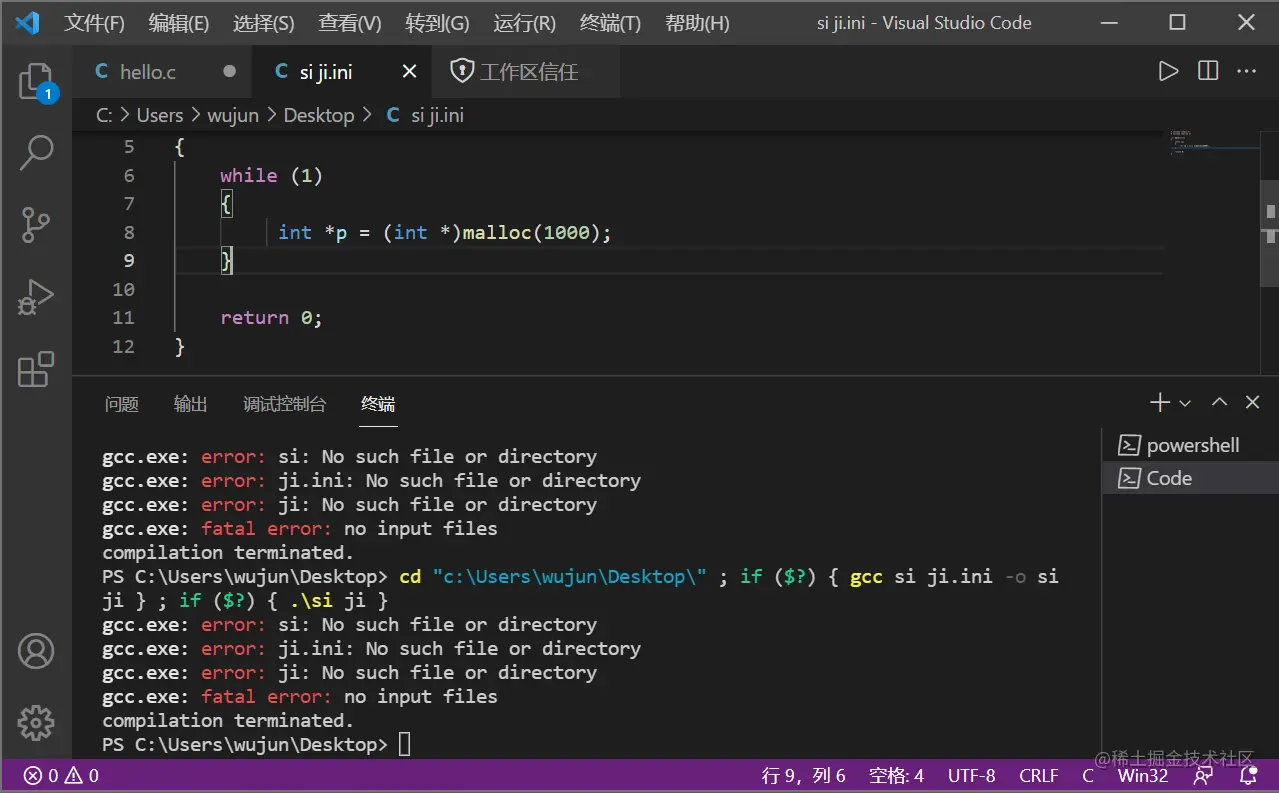The image size is (1279, 793).
Task: Click the unsaved dot on hello.c tab
Action: coord(229,72)
